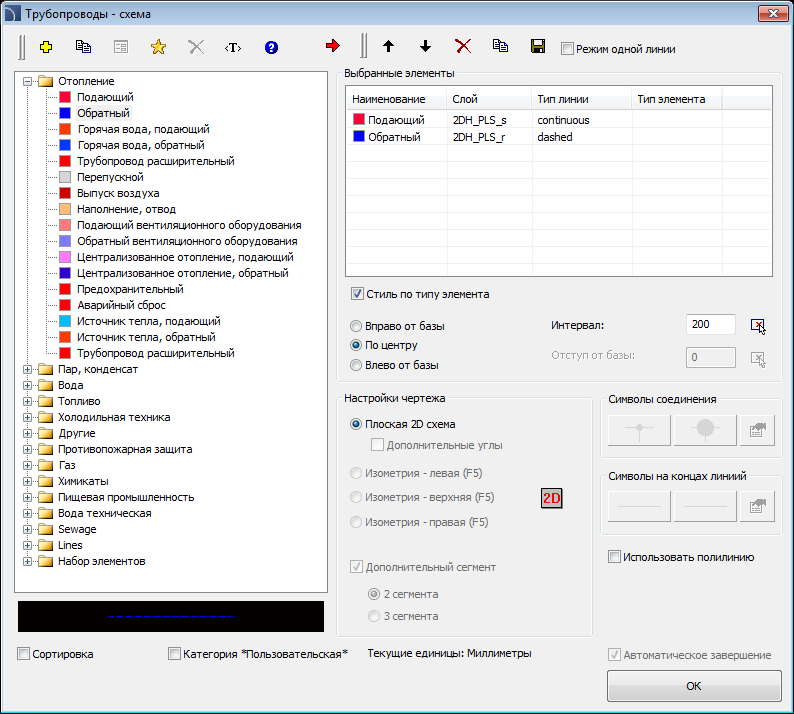Select По центру radio button
This screenshot has height=714, width=794.
tap(356, 345)
